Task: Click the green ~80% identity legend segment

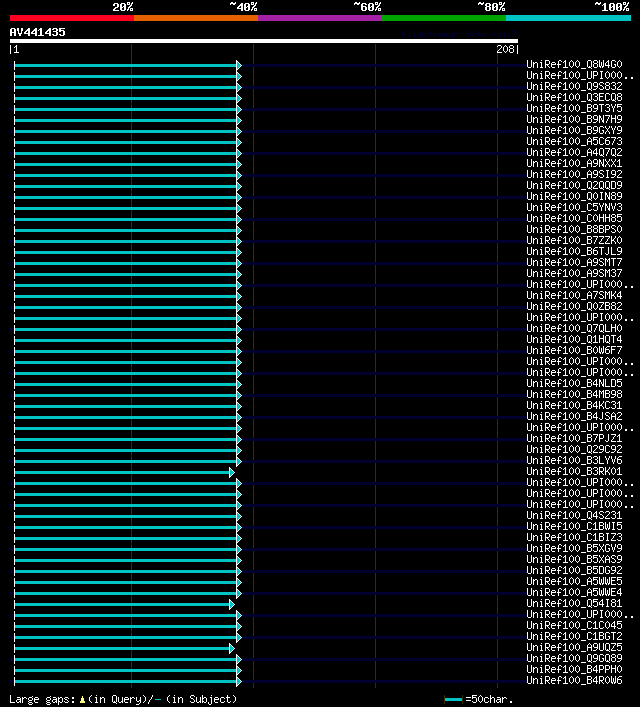Action: point(444,18)
